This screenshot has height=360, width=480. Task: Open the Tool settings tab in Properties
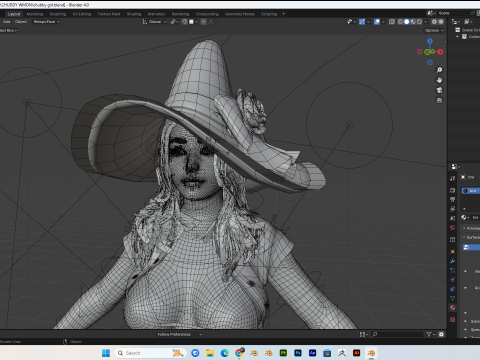pyautogui.click(x=452, y=178)
